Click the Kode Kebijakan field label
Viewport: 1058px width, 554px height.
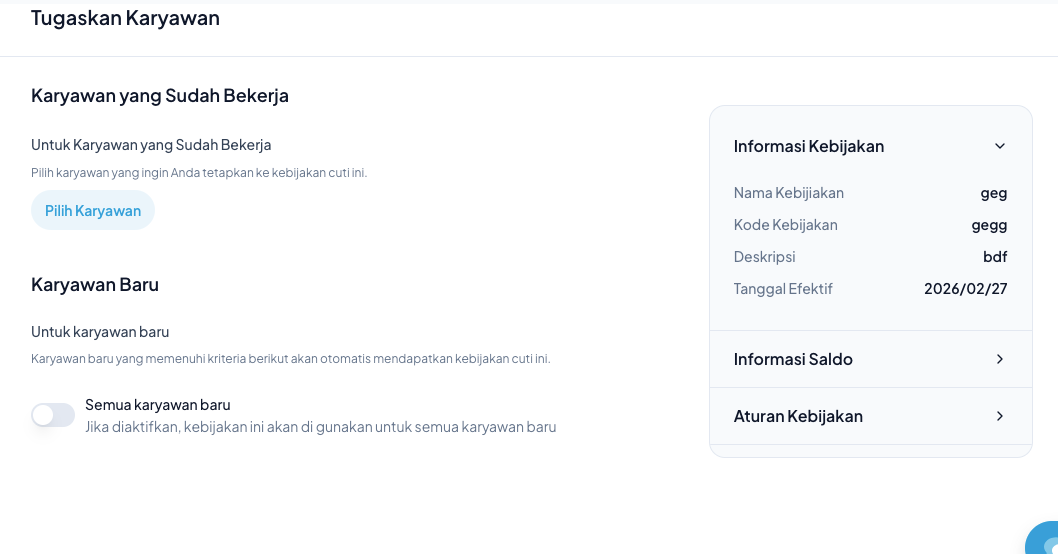pos(785,225)
